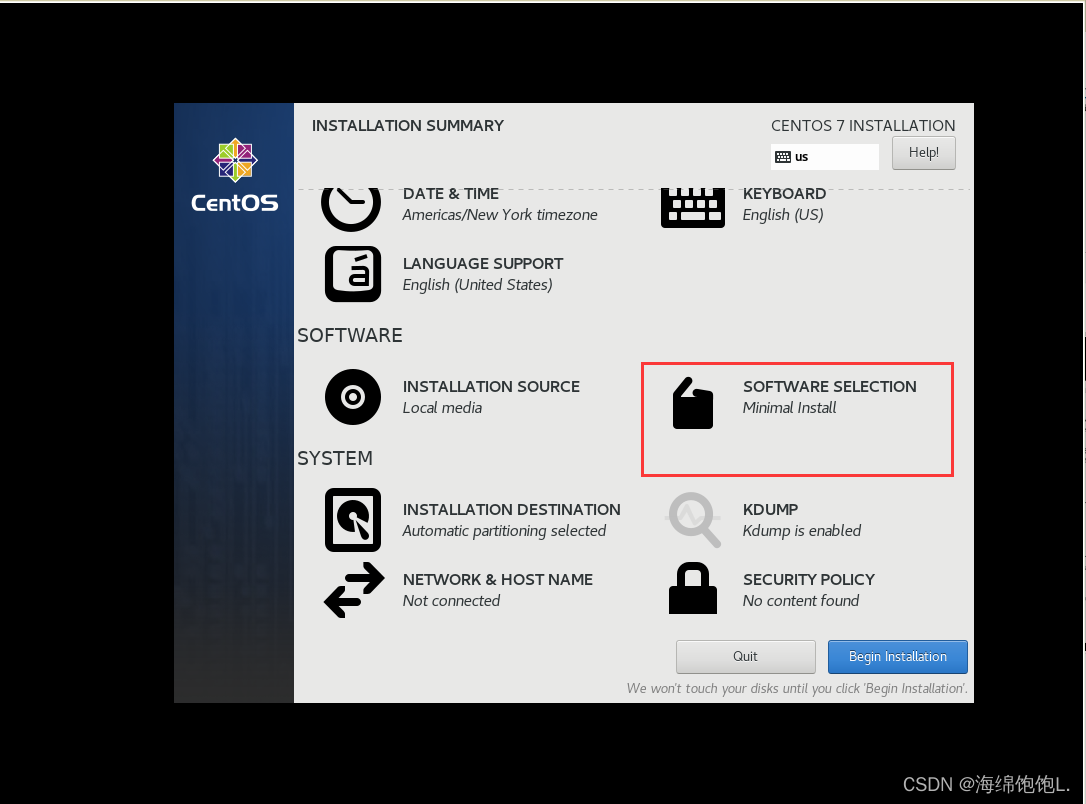
Task: Open Security Policy padlock icon
Action: pos(693,588)
